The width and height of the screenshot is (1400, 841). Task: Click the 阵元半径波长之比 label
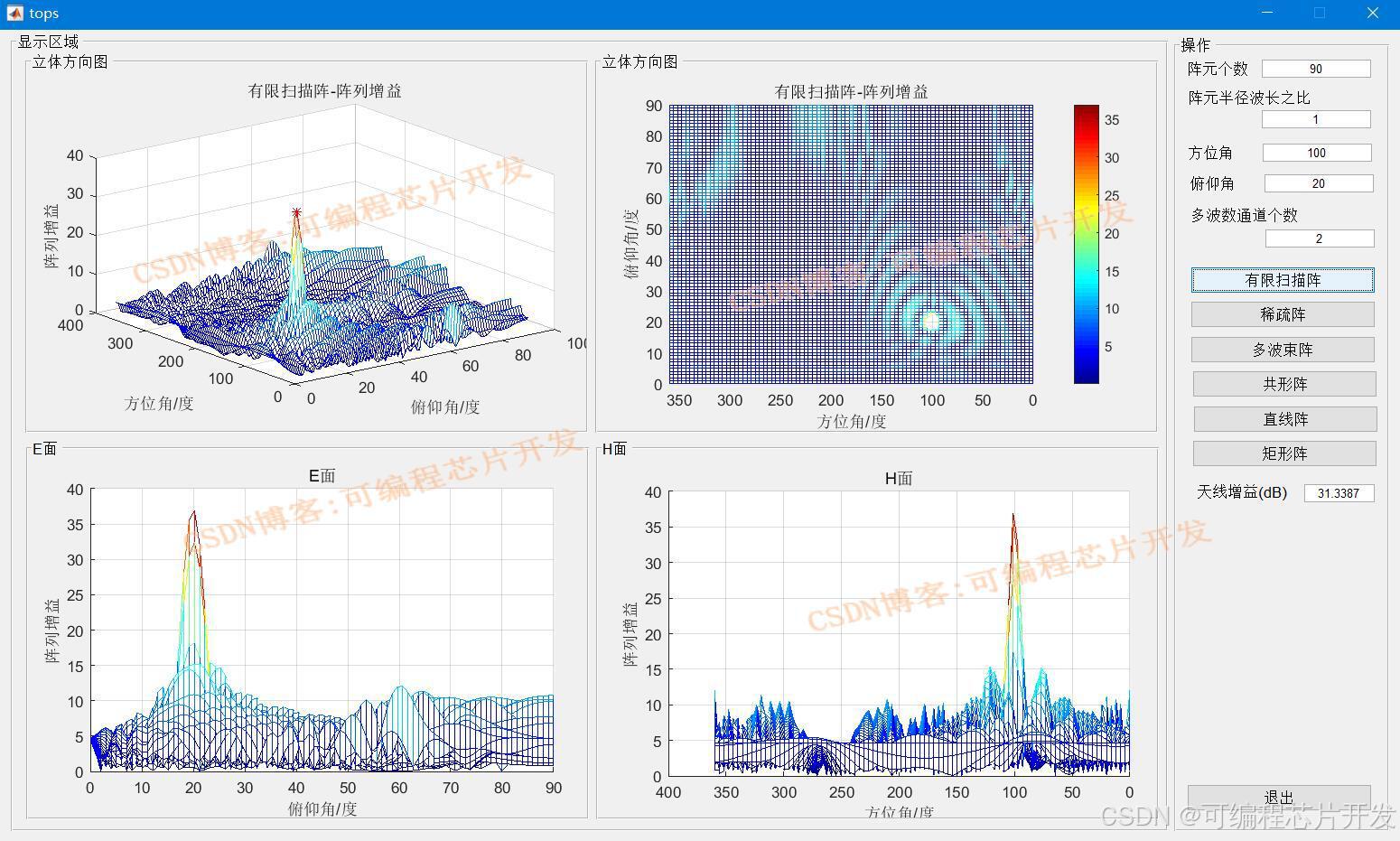click(x=1249, y=98)
